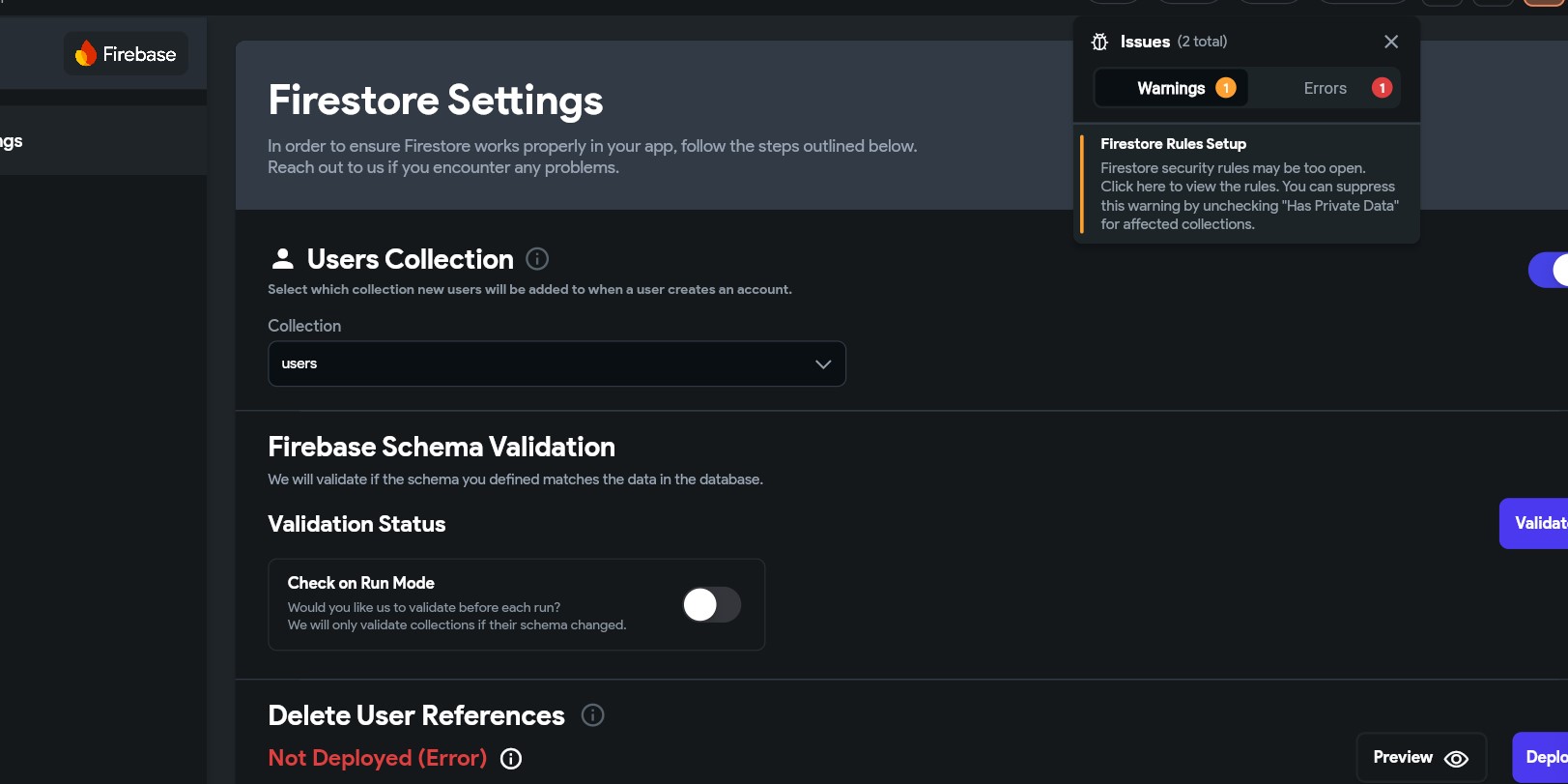Click the Deploy button
The height and width of the screenshot is (784, 1568).
click(x=1541, y=758)
